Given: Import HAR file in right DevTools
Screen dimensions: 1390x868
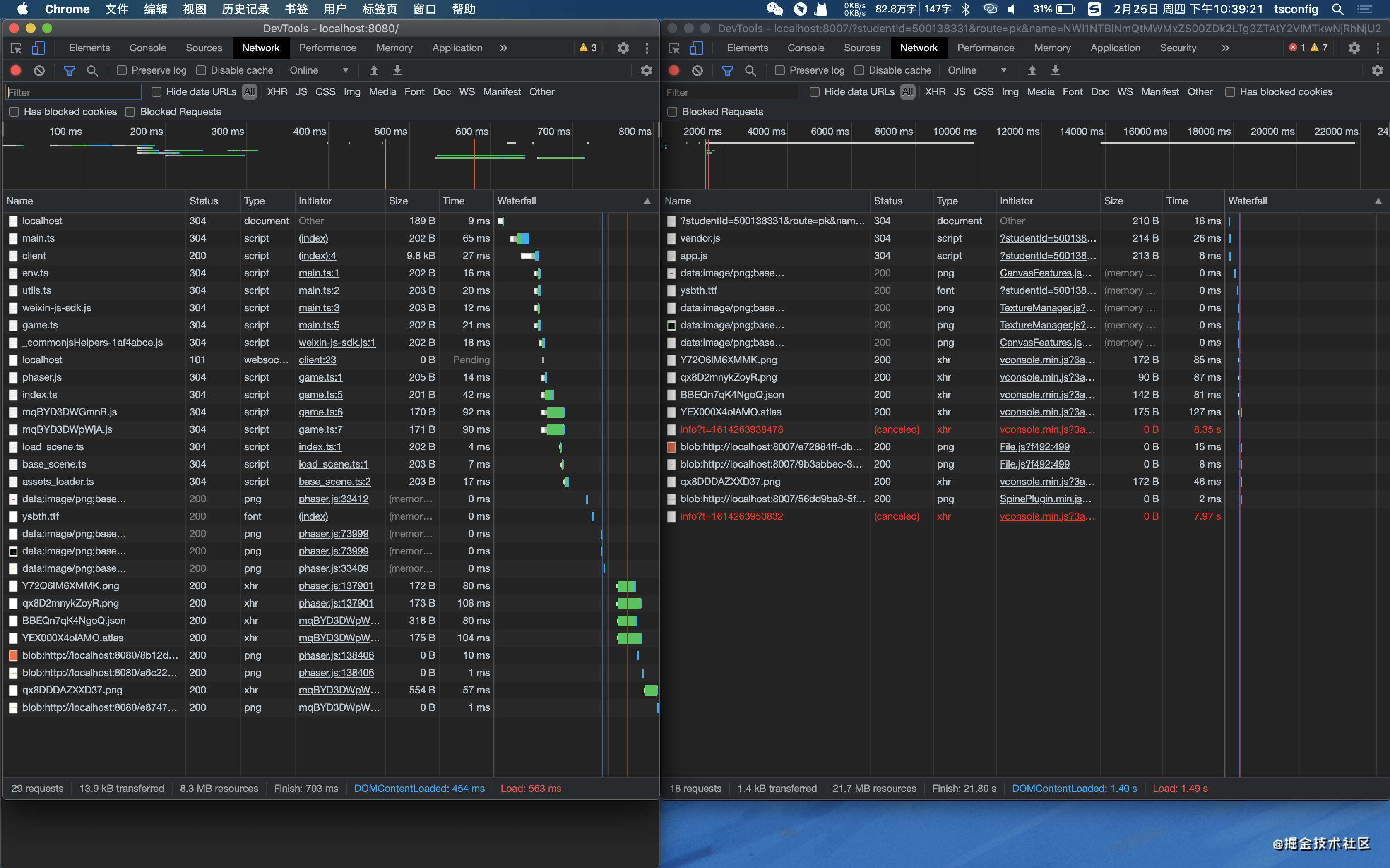Looking at the screenshot, I should [1032, 70].
